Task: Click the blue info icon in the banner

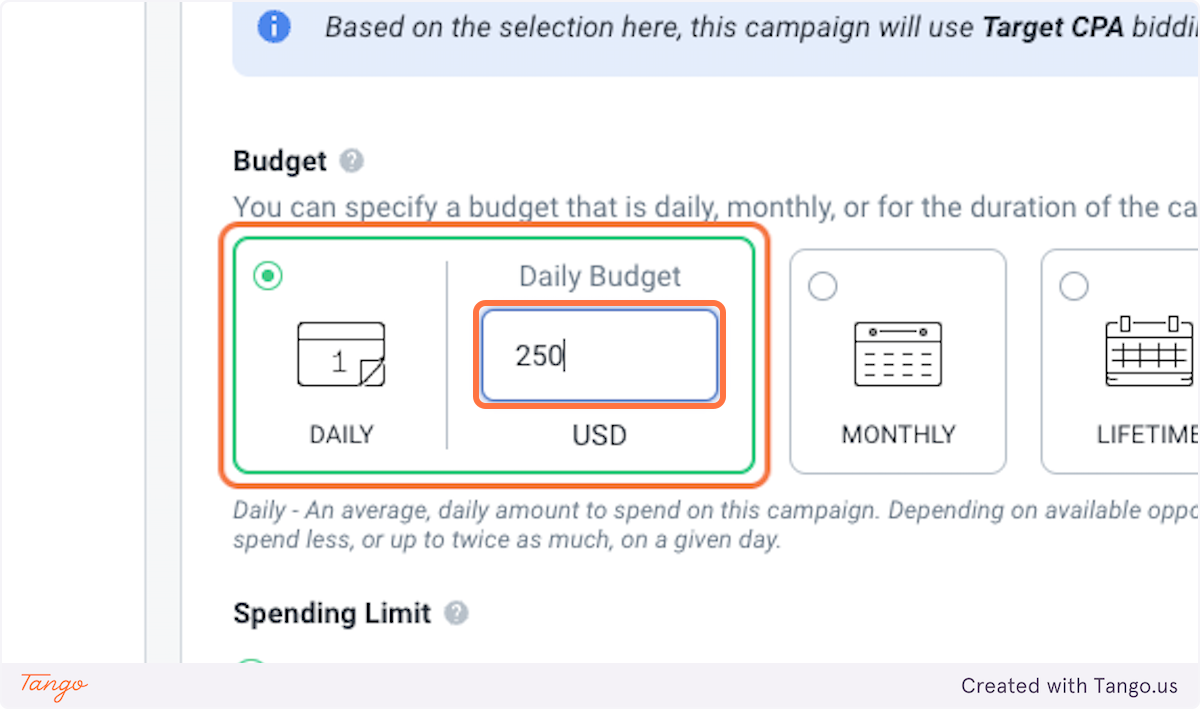Action: click(271, 26)
